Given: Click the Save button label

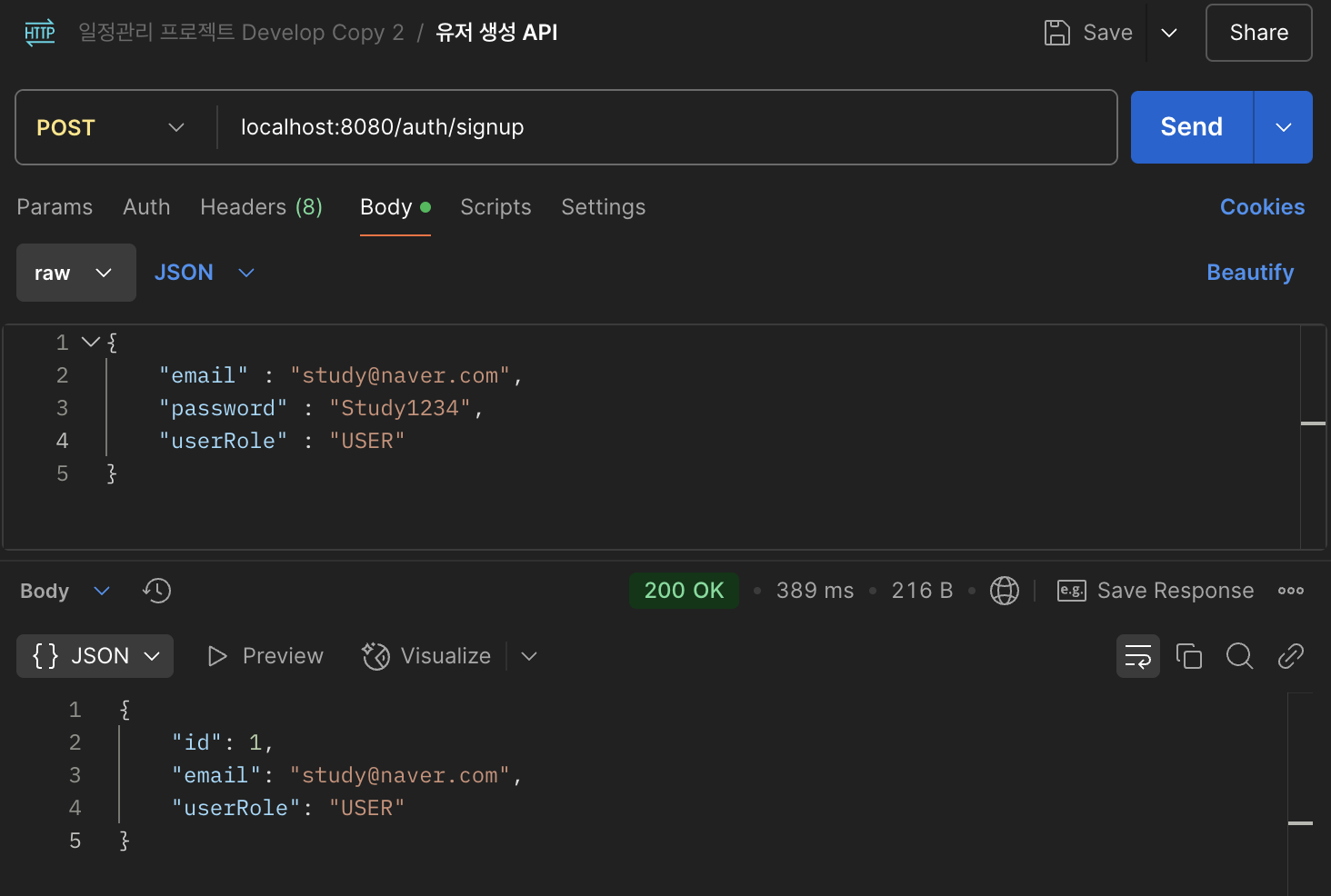Looking at the screenshot, I should [x=1108, y=33].
